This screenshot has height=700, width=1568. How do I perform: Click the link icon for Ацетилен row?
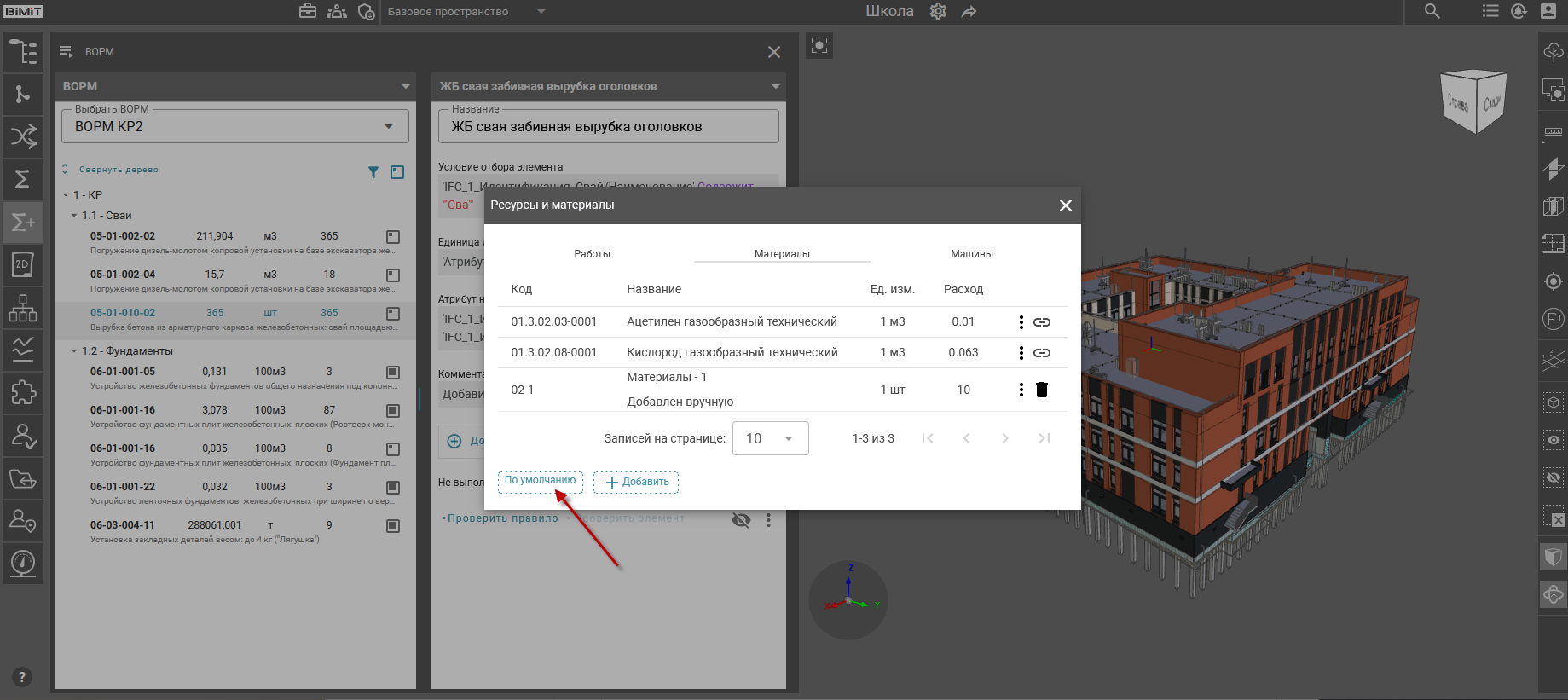coord(1041,322)
